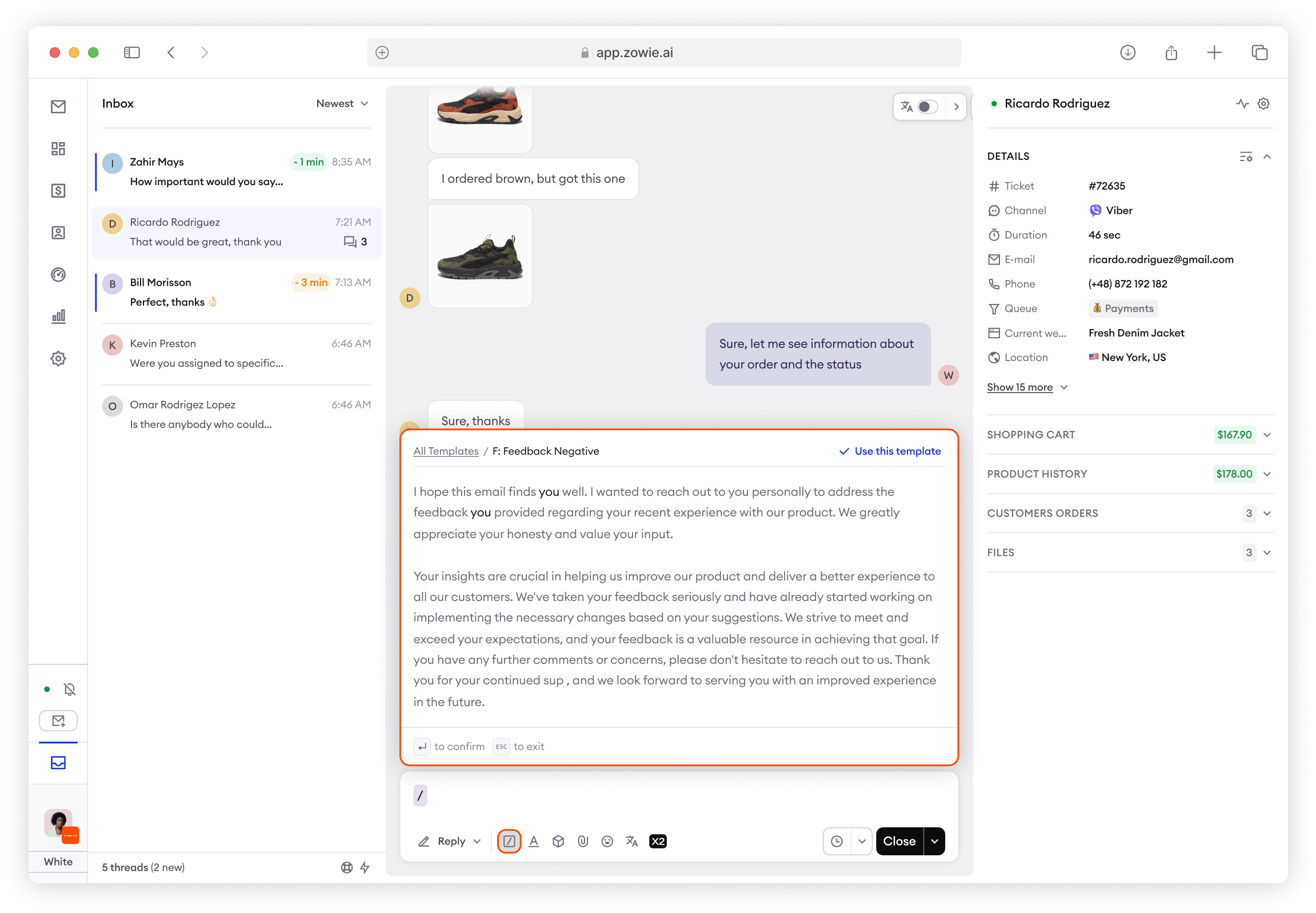1316x913 pixels.
Task: Open the Reply type dropdown
Action: pyautogui.click(x=477, y=841)
